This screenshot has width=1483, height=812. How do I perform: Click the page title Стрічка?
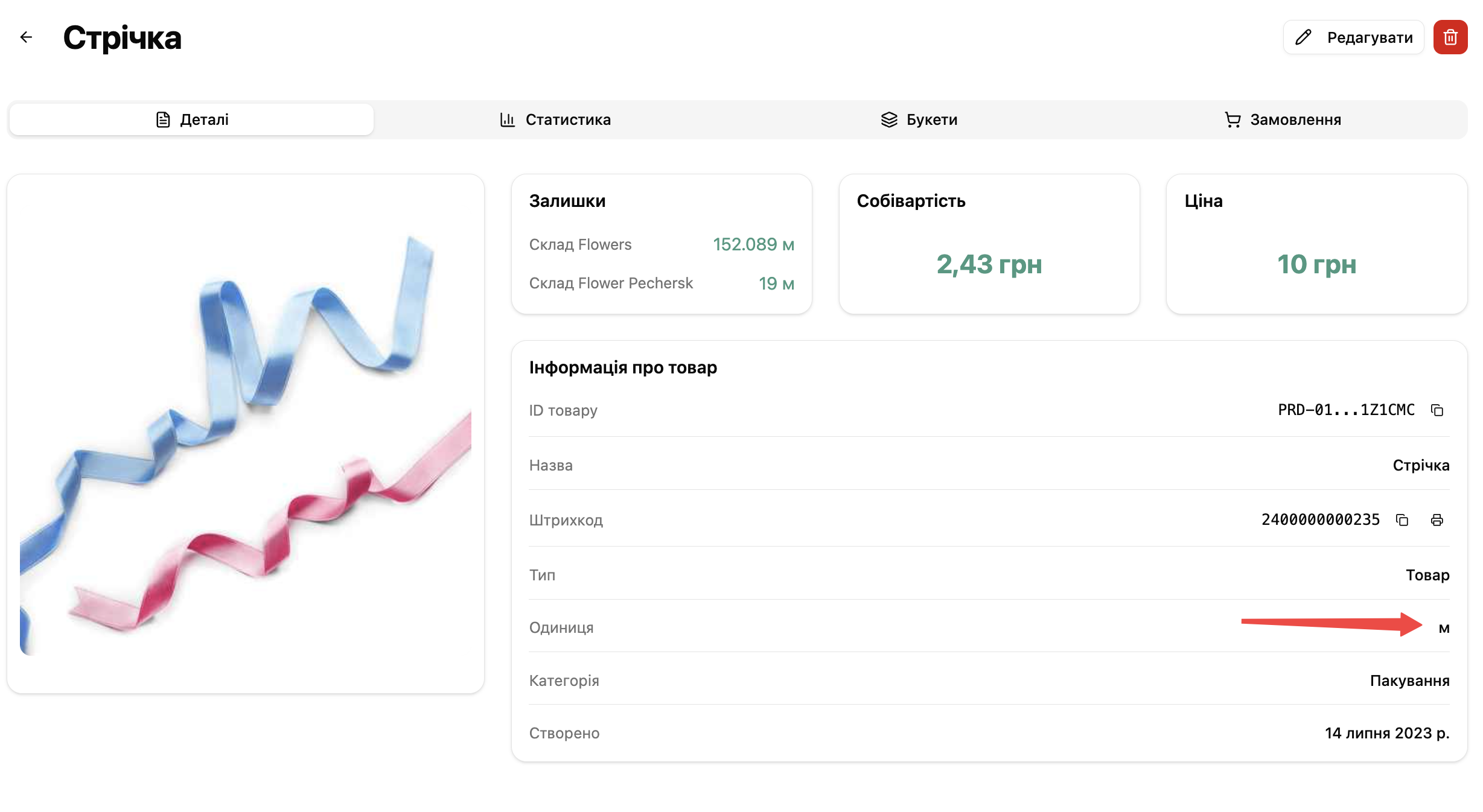point(122,38)
